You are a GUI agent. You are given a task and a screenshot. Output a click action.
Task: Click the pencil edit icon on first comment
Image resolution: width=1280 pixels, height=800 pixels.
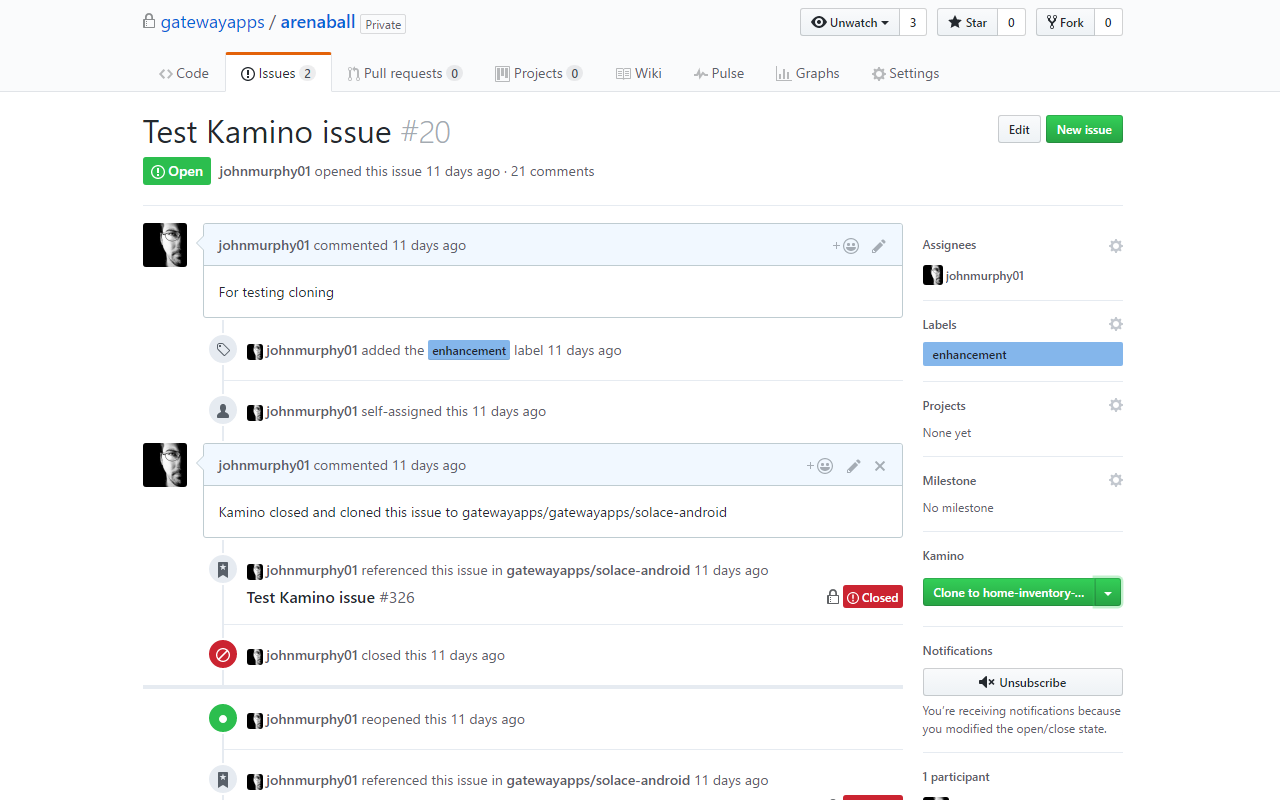click(x=878, y=246)
